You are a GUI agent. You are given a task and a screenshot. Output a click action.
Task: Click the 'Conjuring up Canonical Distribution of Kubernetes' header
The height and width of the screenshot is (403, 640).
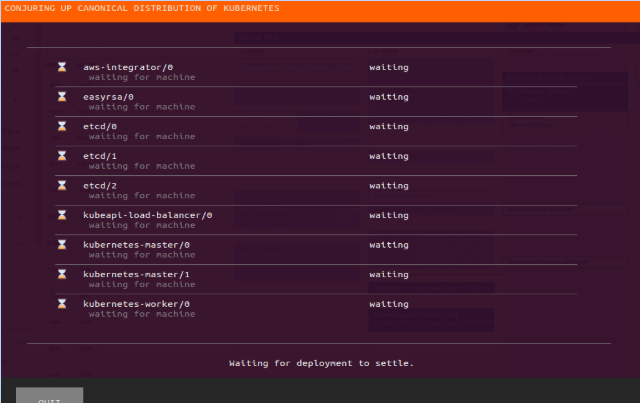(142, 8)
